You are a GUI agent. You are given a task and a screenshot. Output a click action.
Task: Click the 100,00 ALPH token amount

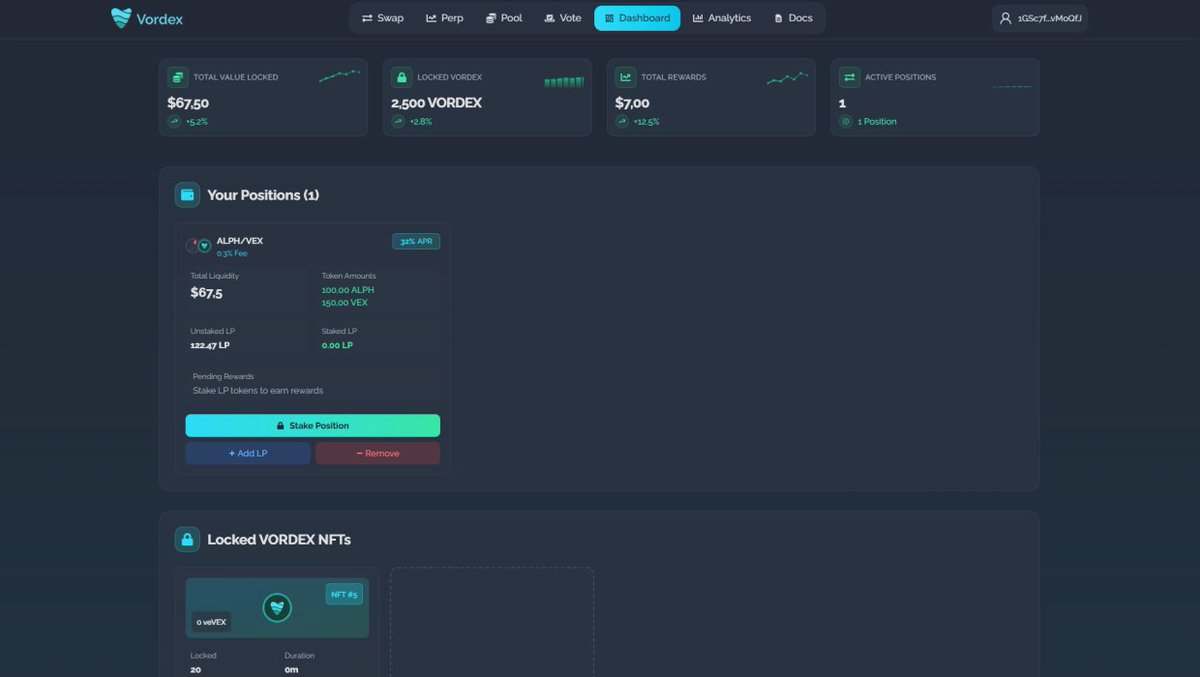point(348,290)
